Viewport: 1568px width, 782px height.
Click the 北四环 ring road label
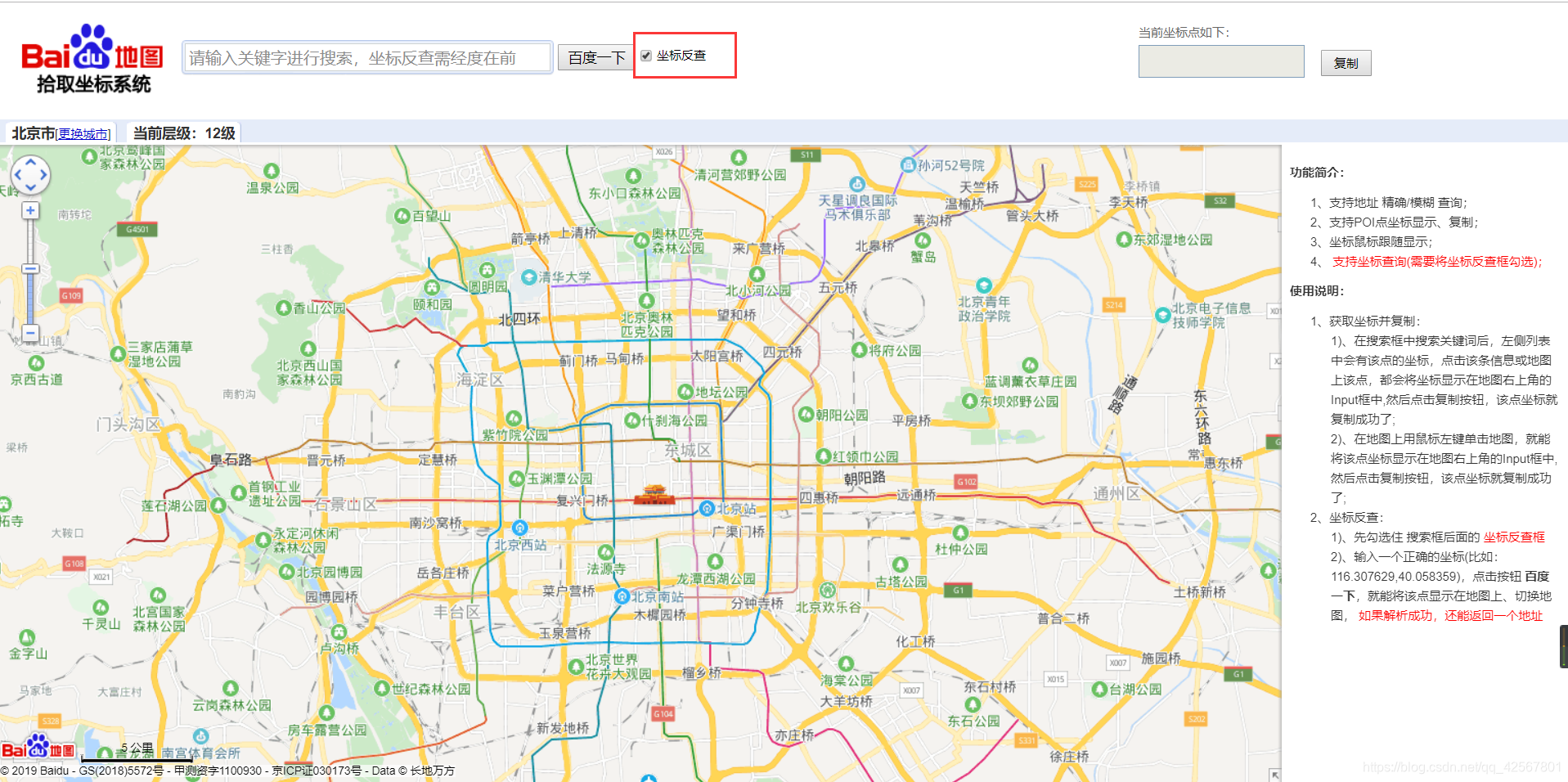(x=519, y=319)
